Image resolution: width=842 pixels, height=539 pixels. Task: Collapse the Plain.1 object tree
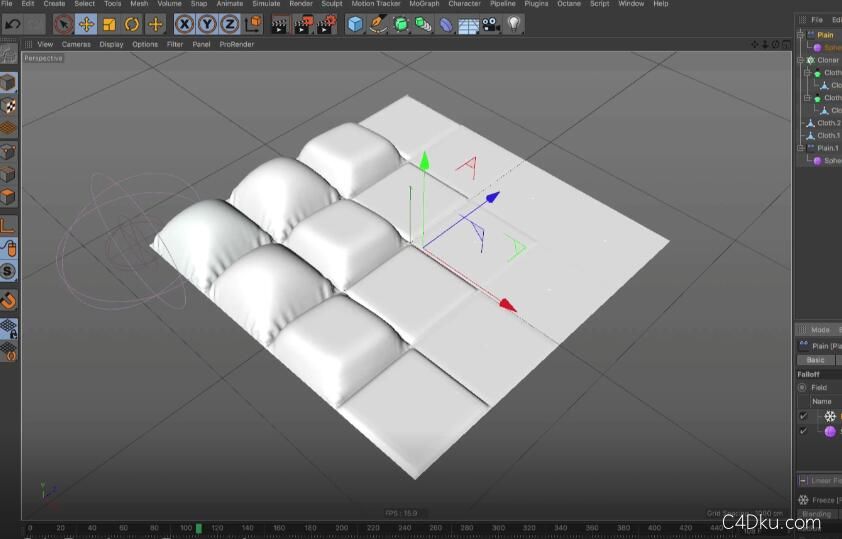[800, 148]
